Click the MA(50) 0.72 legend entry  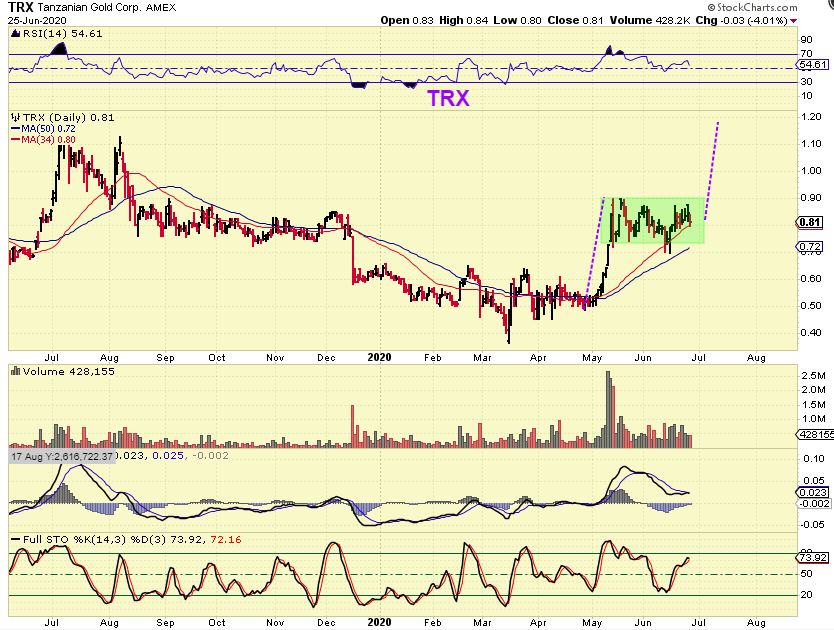pos(48,129)
